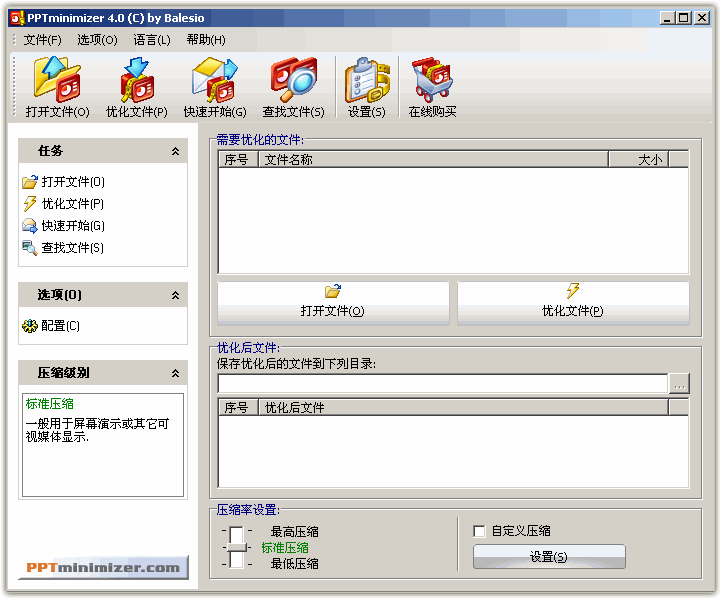Click the 在线购买 shopping cart icon
721x599 pixels.
[432, 86]
